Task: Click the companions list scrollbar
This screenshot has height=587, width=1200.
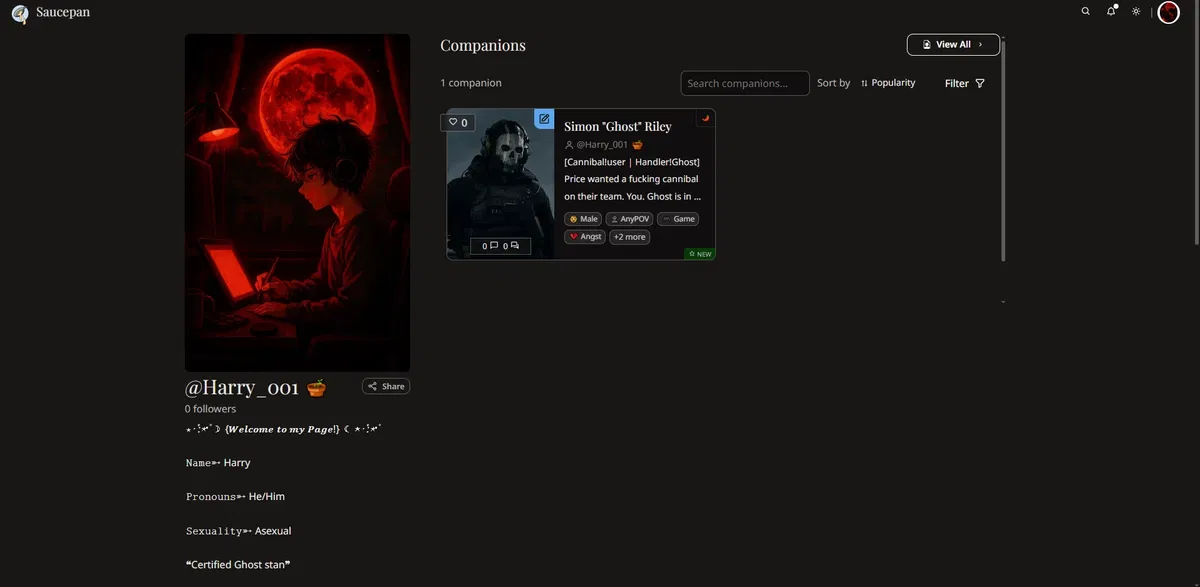Action: [1003, 150]
